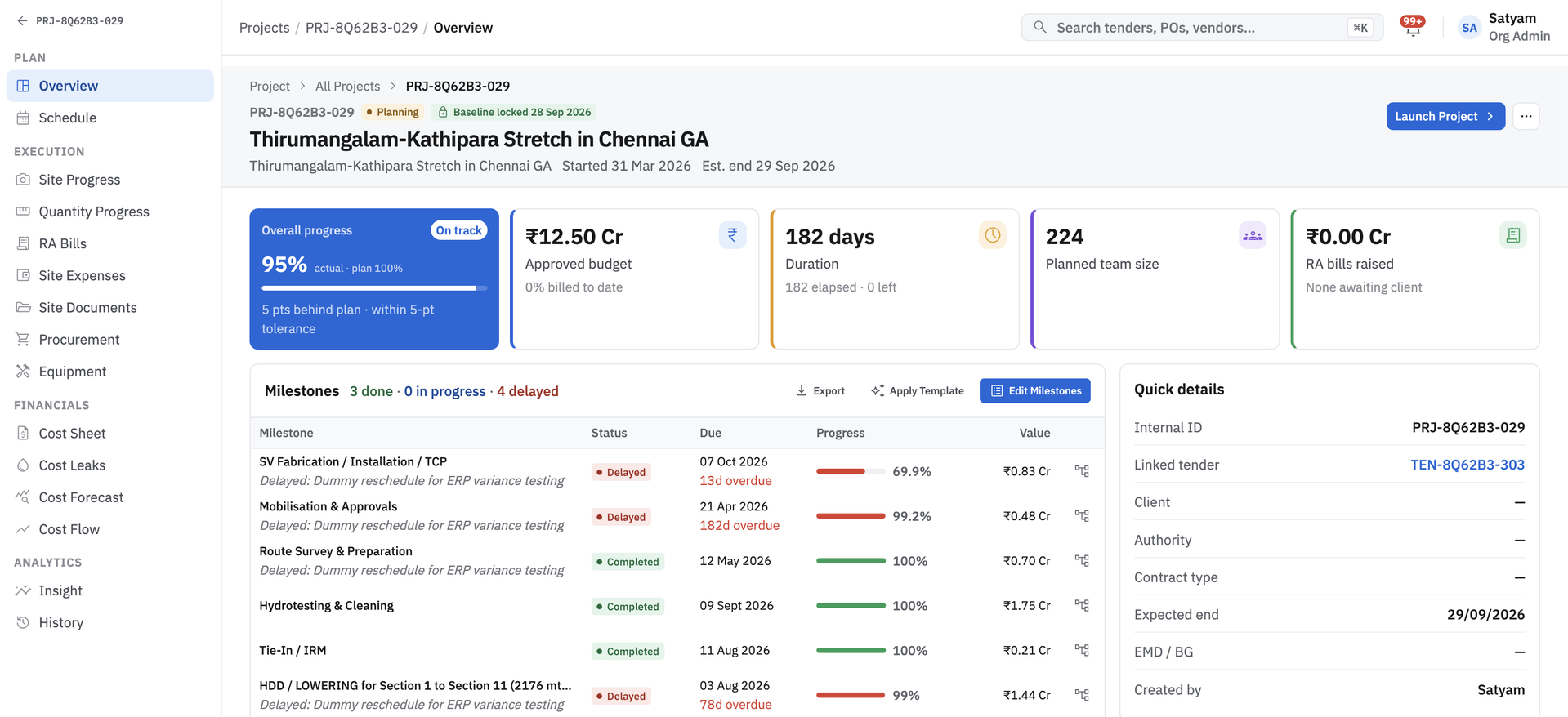
Task: Click the ₹1.75 Cr milestone value
Action: click(1027, 605)
